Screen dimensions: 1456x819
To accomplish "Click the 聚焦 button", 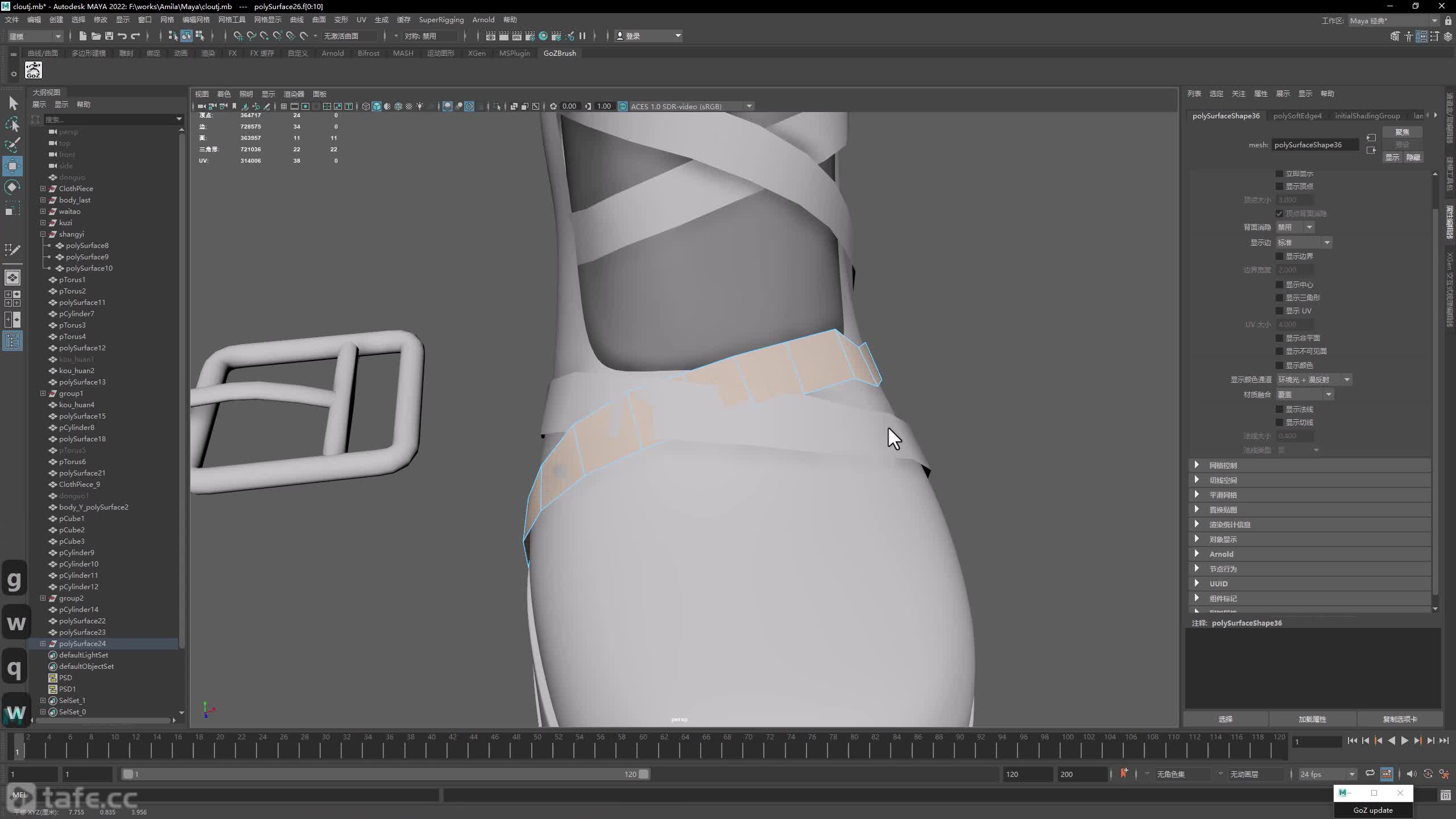I will click(1402, 132).
